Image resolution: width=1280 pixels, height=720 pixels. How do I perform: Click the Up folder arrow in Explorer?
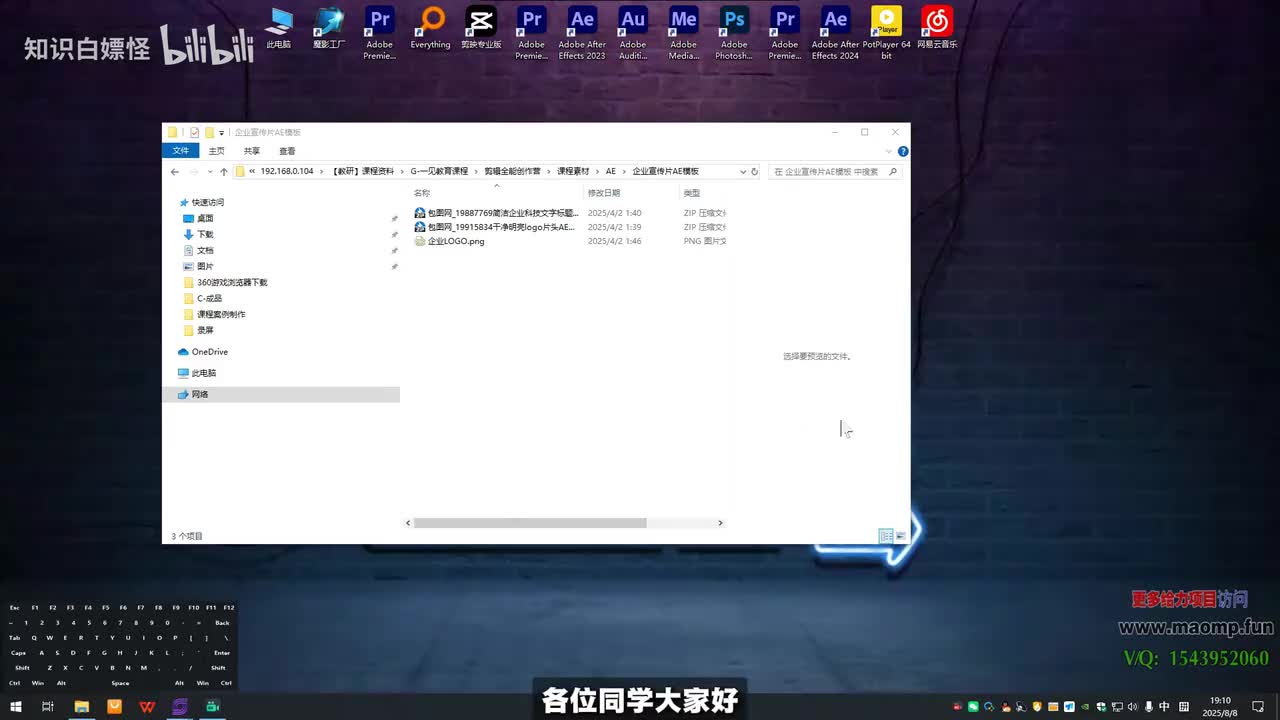tap(224, 171)
